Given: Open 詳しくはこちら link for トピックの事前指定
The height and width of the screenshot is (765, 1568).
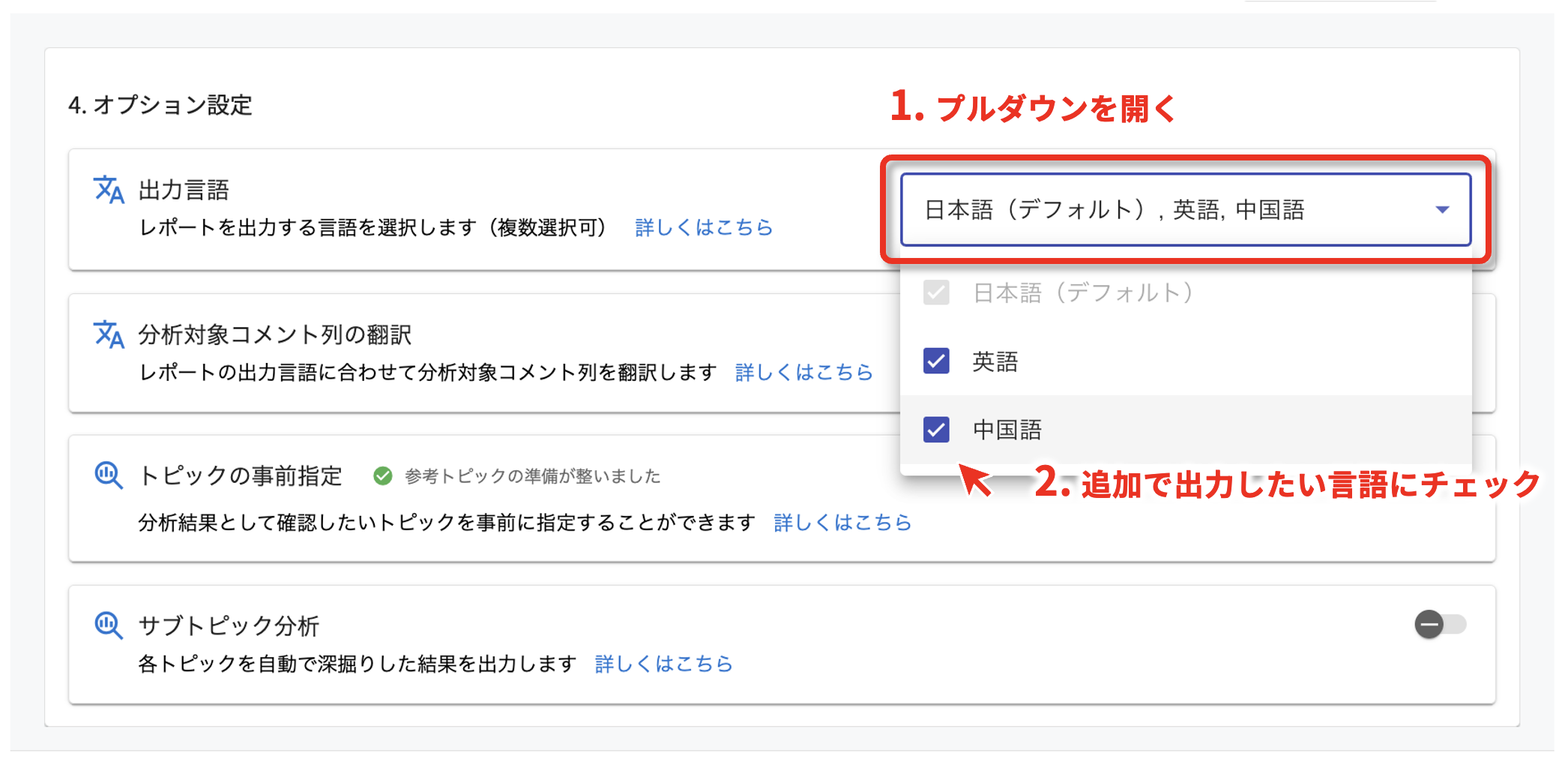Looking at the screenshot, I should 842,523.
